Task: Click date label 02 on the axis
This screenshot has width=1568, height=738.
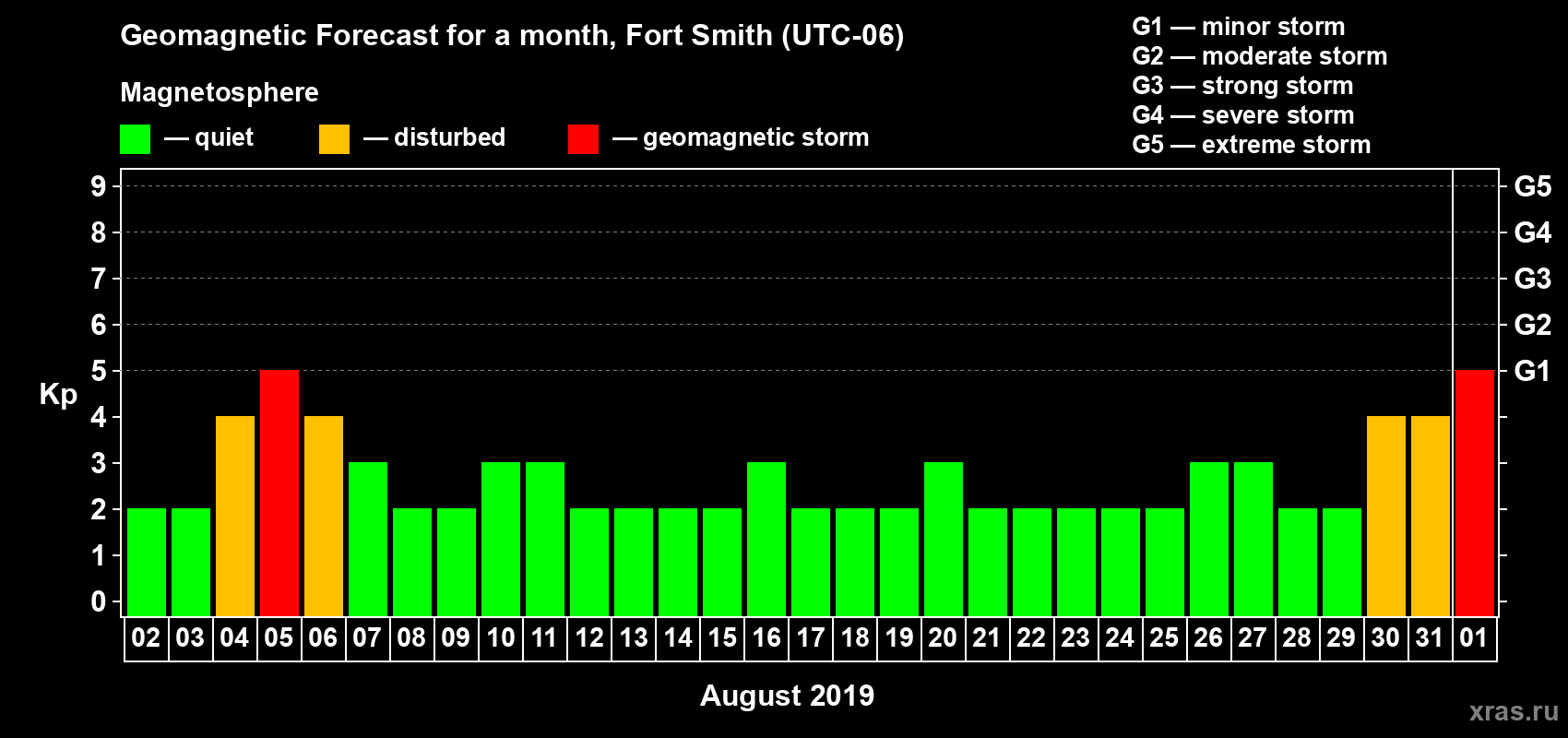Action: point(146,637)
